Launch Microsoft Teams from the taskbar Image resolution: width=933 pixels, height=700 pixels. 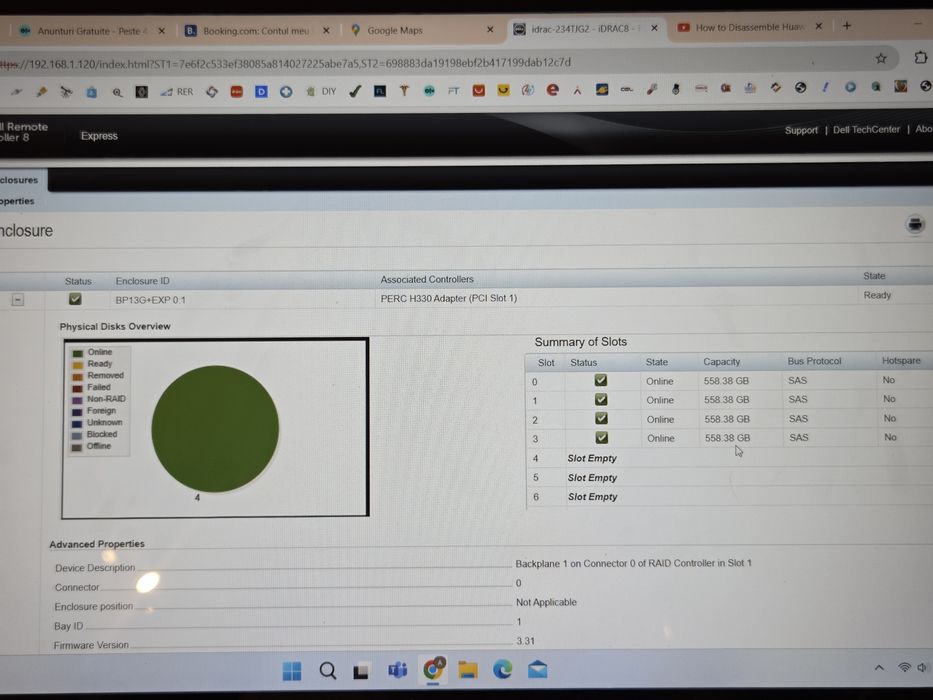(397, 670)
